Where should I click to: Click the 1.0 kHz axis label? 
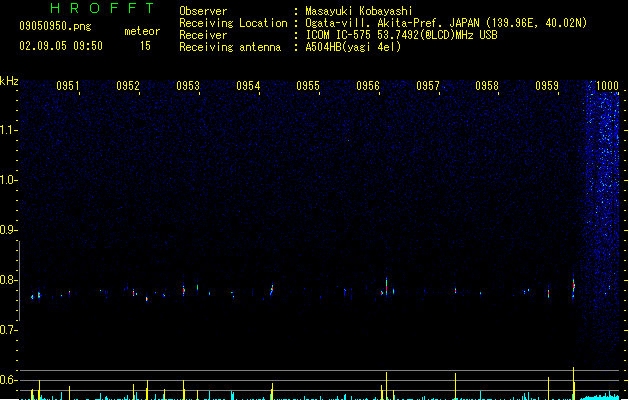tap(8, 180)
